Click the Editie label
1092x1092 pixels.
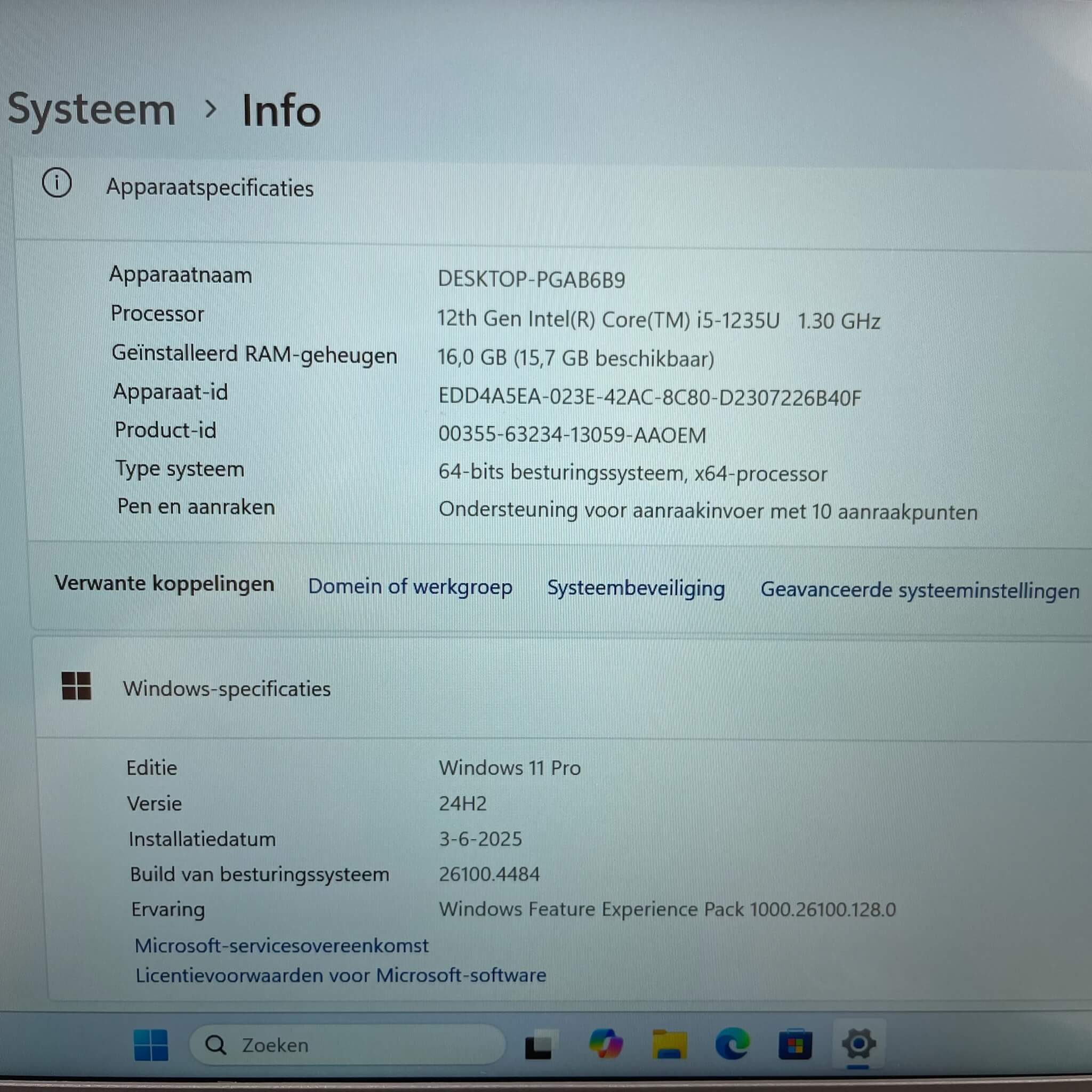pos(151,768)
